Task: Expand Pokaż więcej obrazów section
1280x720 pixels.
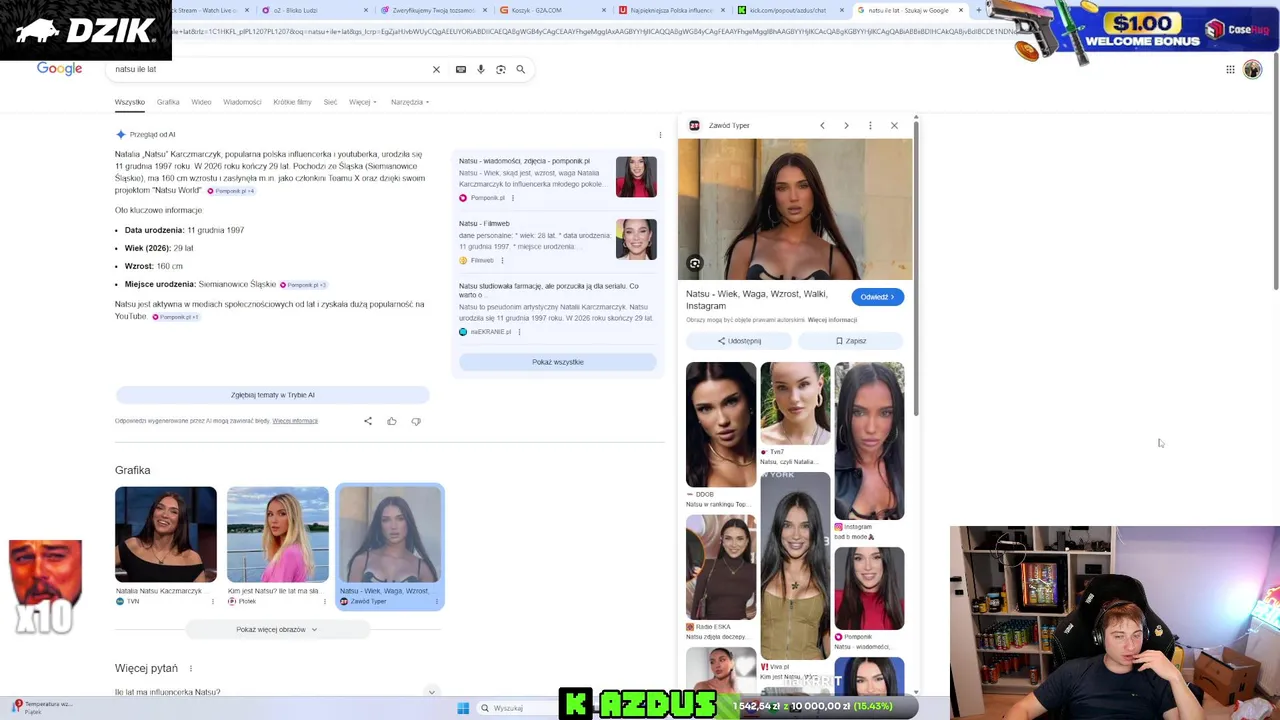Action: (276, 630)
